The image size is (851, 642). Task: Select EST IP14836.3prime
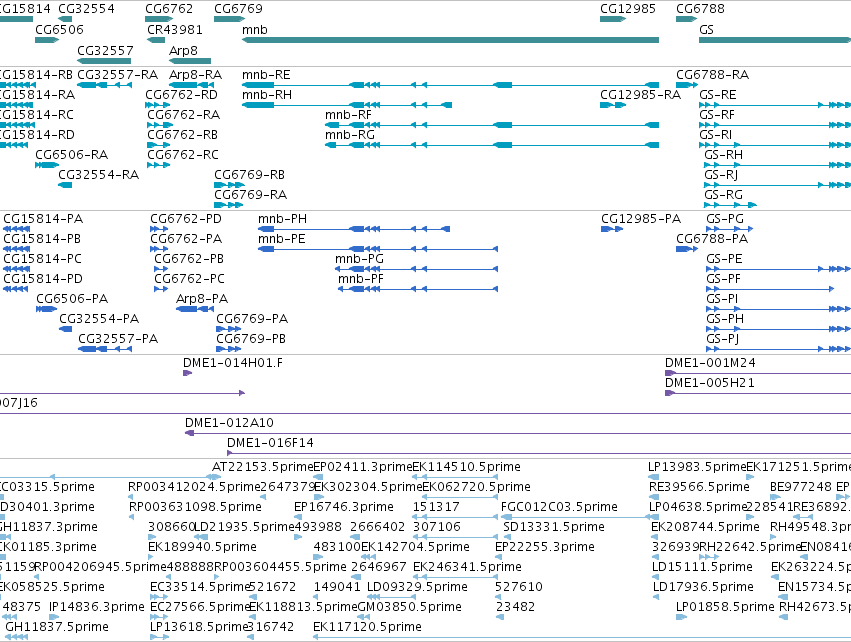(97, 607)
